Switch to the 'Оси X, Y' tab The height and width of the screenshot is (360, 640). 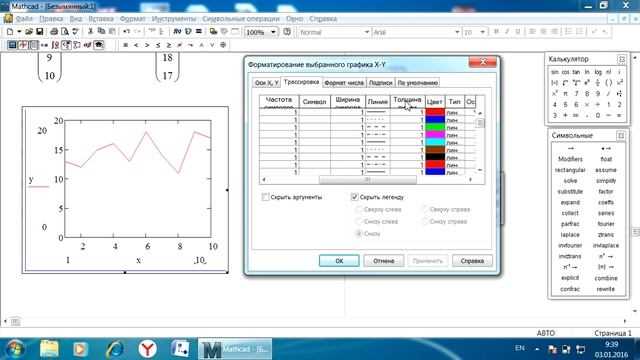[x=266, y=82]
